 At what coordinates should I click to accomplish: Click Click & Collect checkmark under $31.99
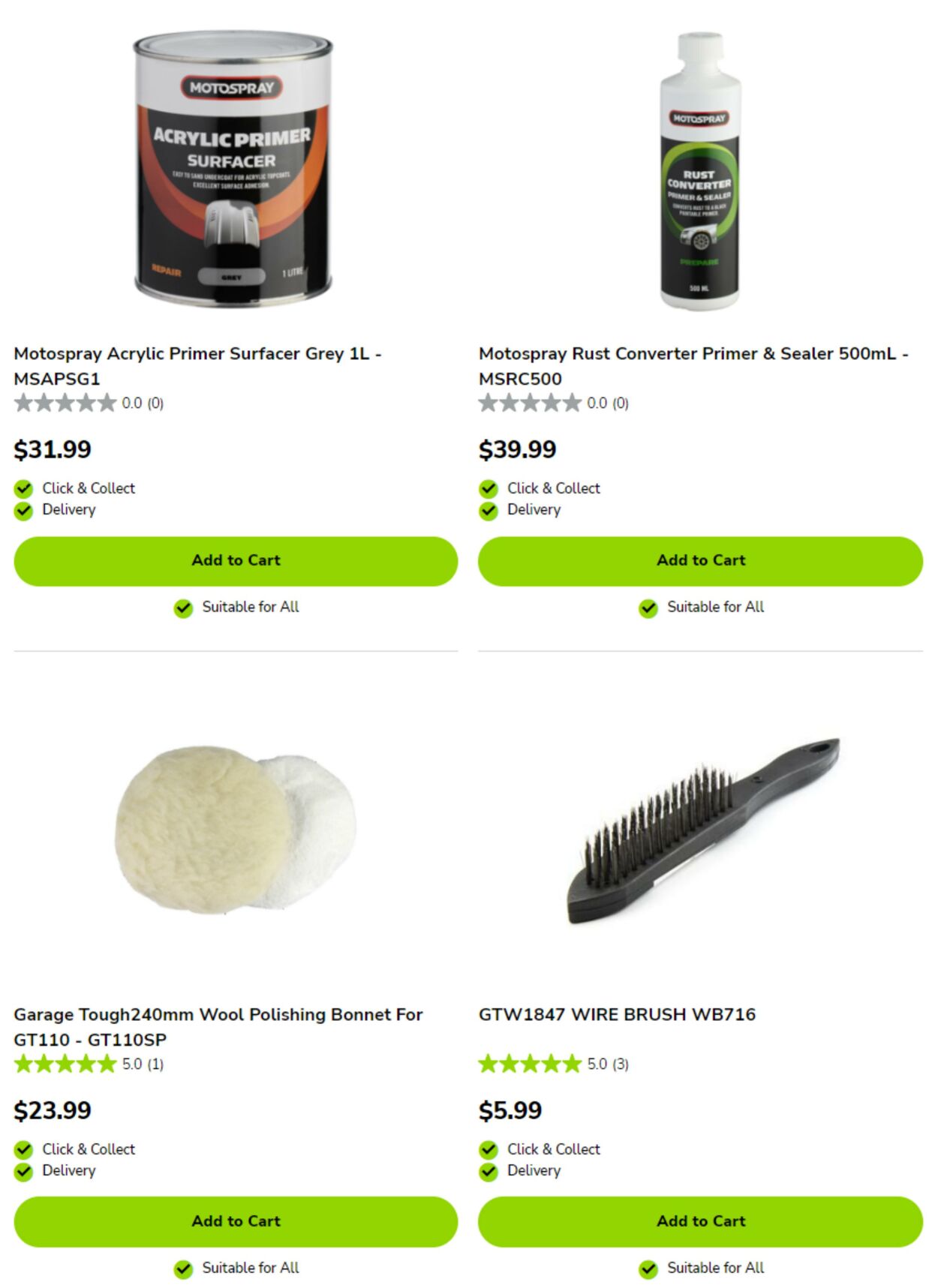coord(23,489)
